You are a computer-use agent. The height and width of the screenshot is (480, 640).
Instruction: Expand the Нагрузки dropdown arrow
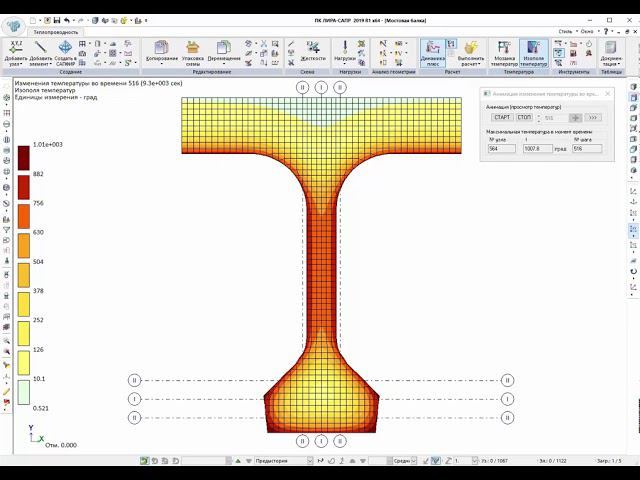point(344,64)
